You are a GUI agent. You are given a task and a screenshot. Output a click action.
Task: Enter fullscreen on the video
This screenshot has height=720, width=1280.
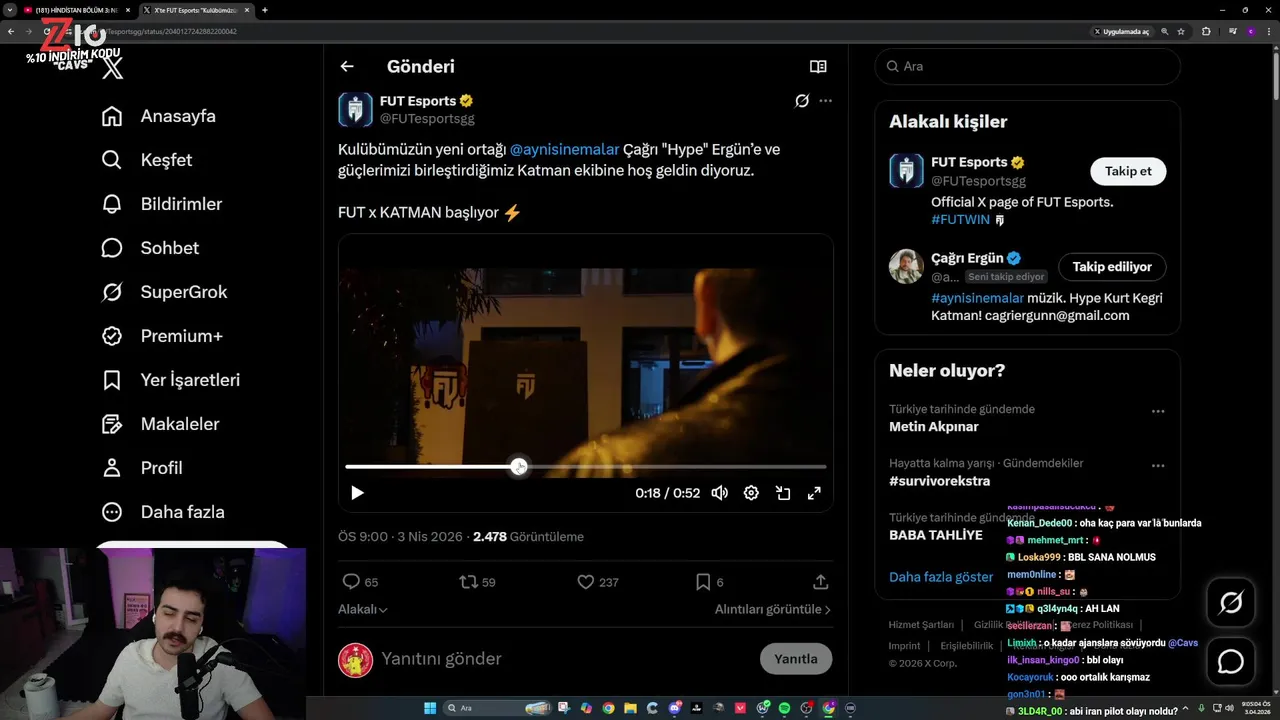[814, 493]
